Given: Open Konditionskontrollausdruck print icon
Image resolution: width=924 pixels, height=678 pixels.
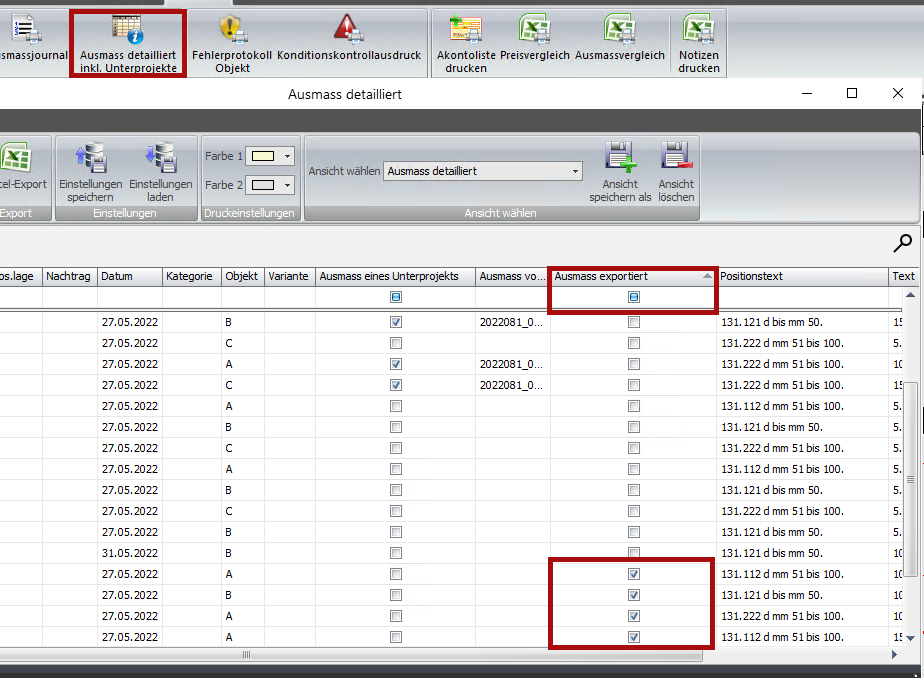Looking at the screenshot, I should [x=348, y=30].
